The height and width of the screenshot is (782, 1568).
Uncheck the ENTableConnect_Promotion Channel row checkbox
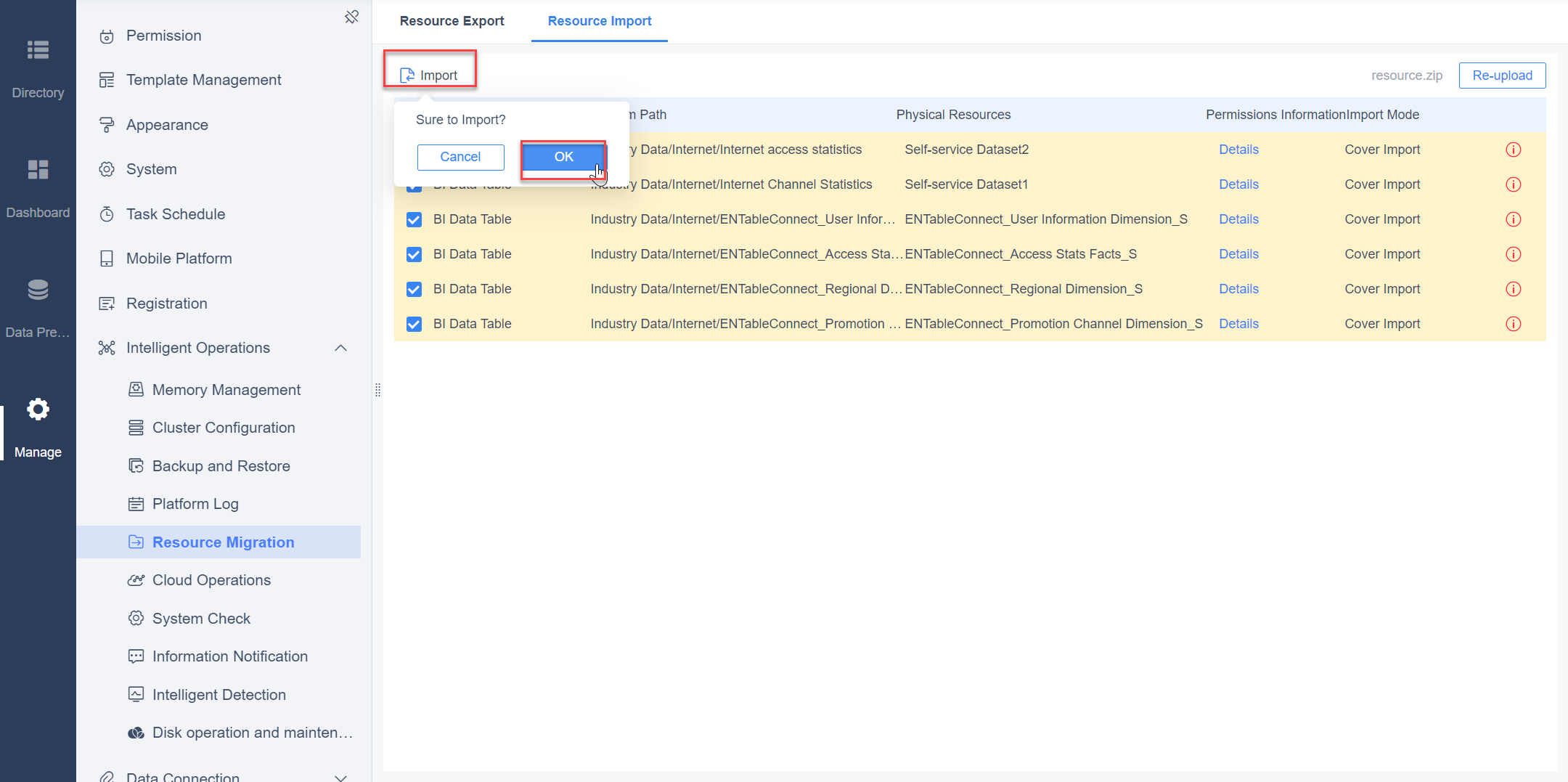[414, 324]
